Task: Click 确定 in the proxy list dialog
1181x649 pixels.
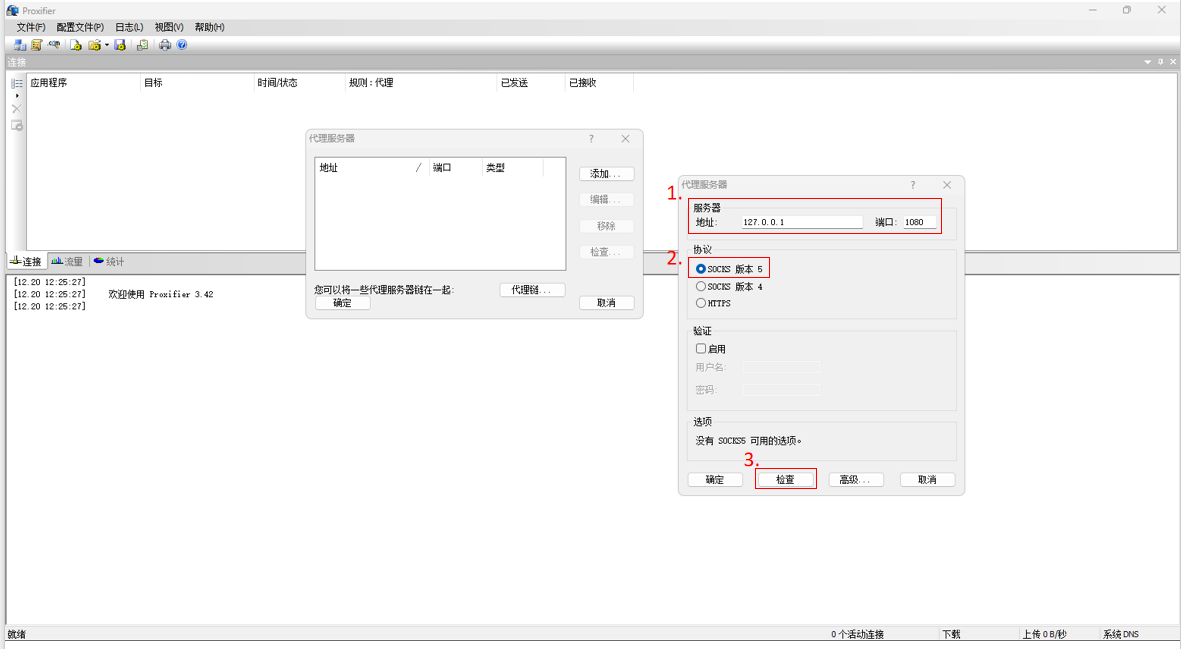Action: [x=342, y=303]
